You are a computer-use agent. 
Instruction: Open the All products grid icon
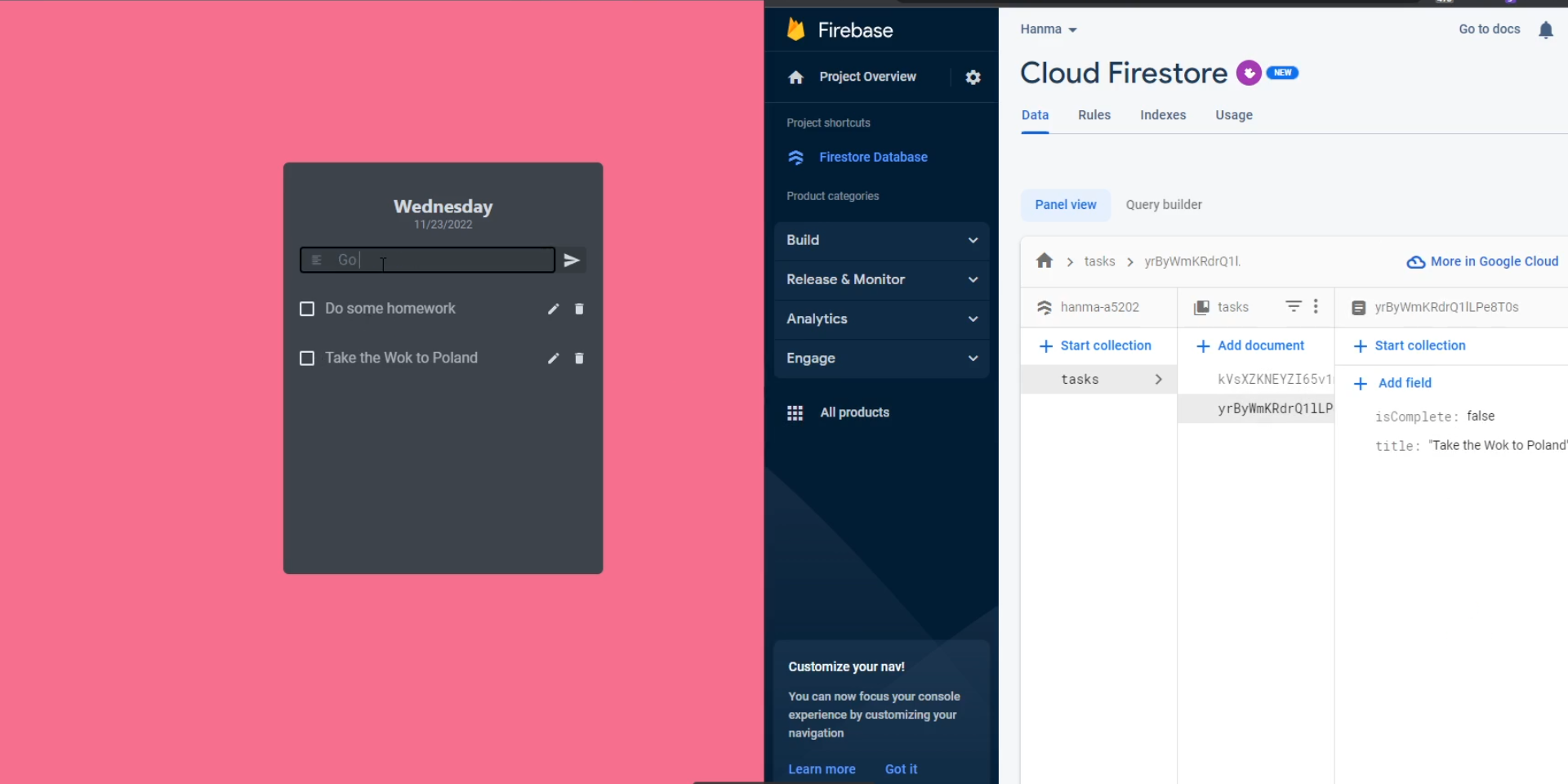point(795,412)
